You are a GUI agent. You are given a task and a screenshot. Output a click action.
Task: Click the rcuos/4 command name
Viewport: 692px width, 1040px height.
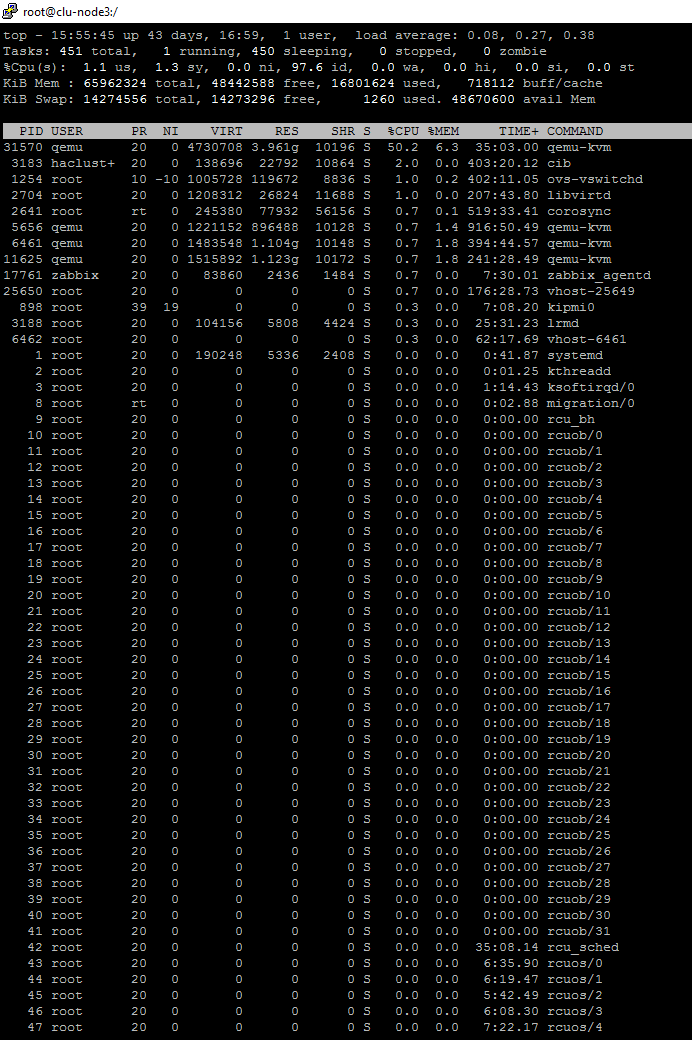point(575,1027)
